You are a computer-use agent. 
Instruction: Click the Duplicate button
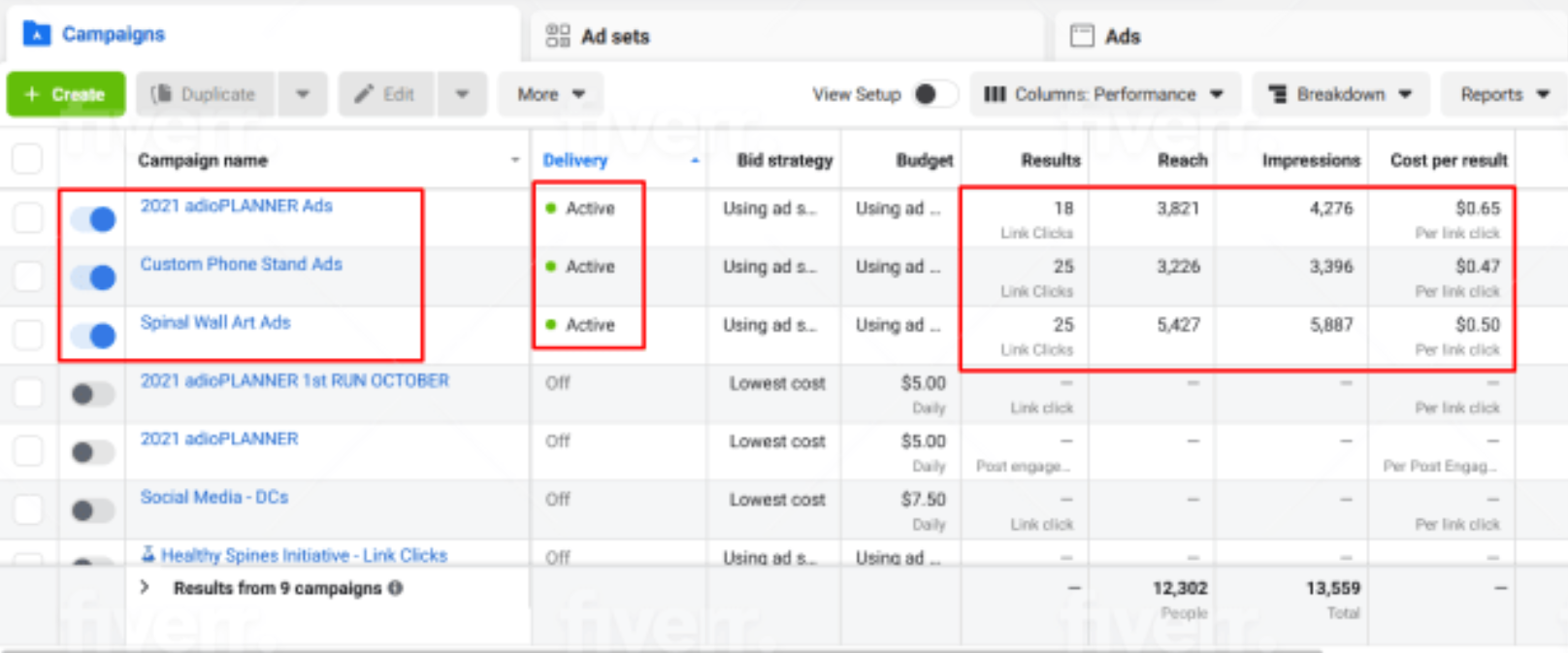[x=205, y=94]
